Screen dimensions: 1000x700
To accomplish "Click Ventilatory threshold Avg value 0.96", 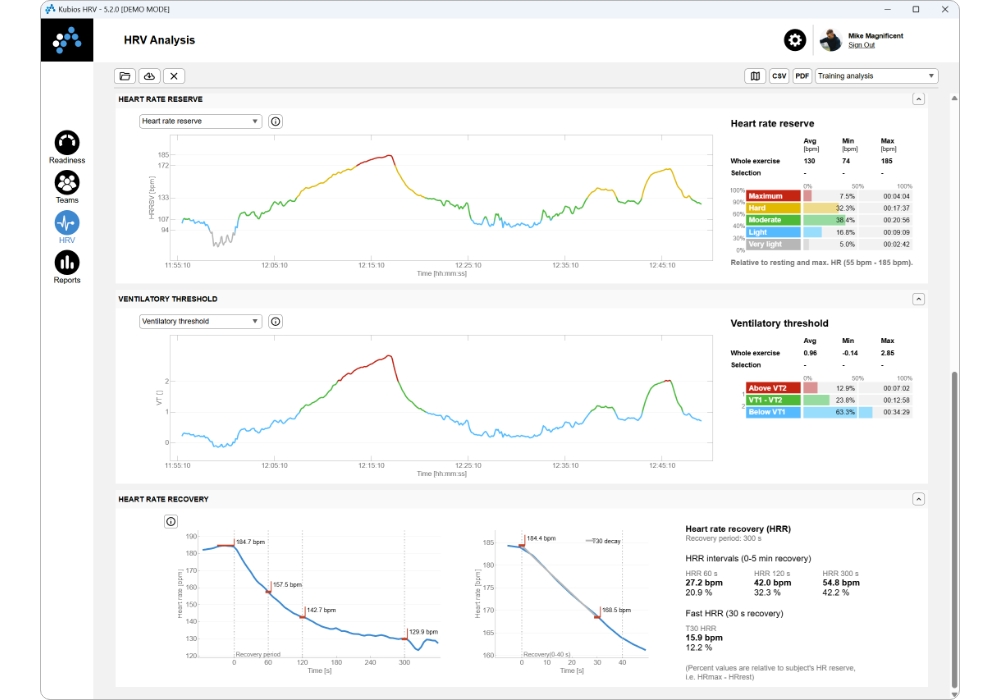I will pos(810,353).
